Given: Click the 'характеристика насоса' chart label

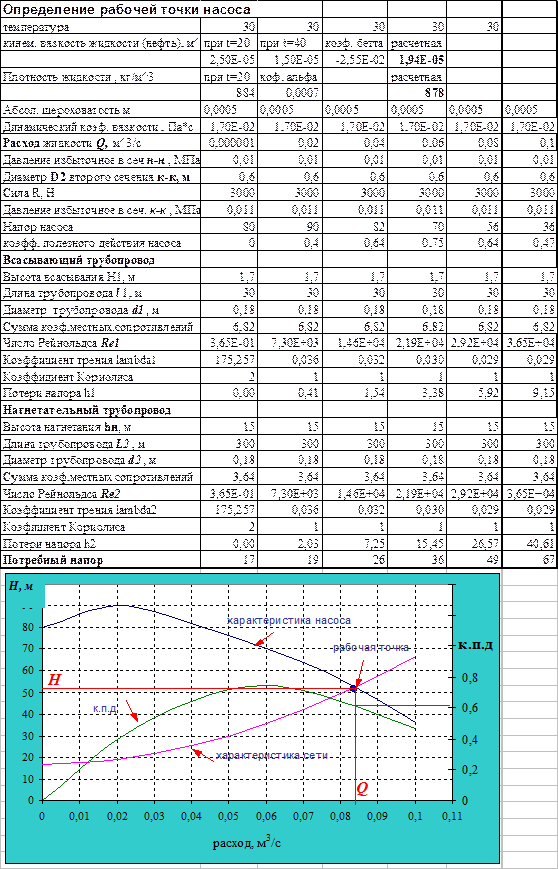Looking at the screenshot, I should pos(289,620).
